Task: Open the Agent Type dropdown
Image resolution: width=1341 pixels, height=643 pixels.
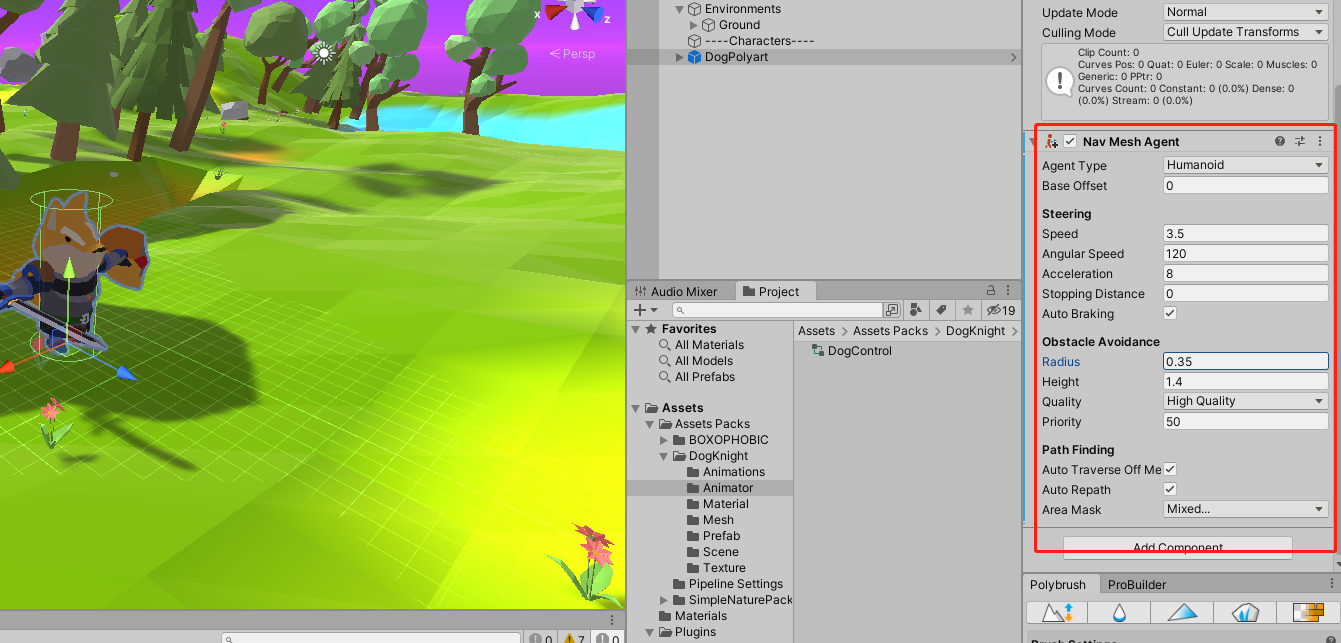Action: pos(1244,164)
